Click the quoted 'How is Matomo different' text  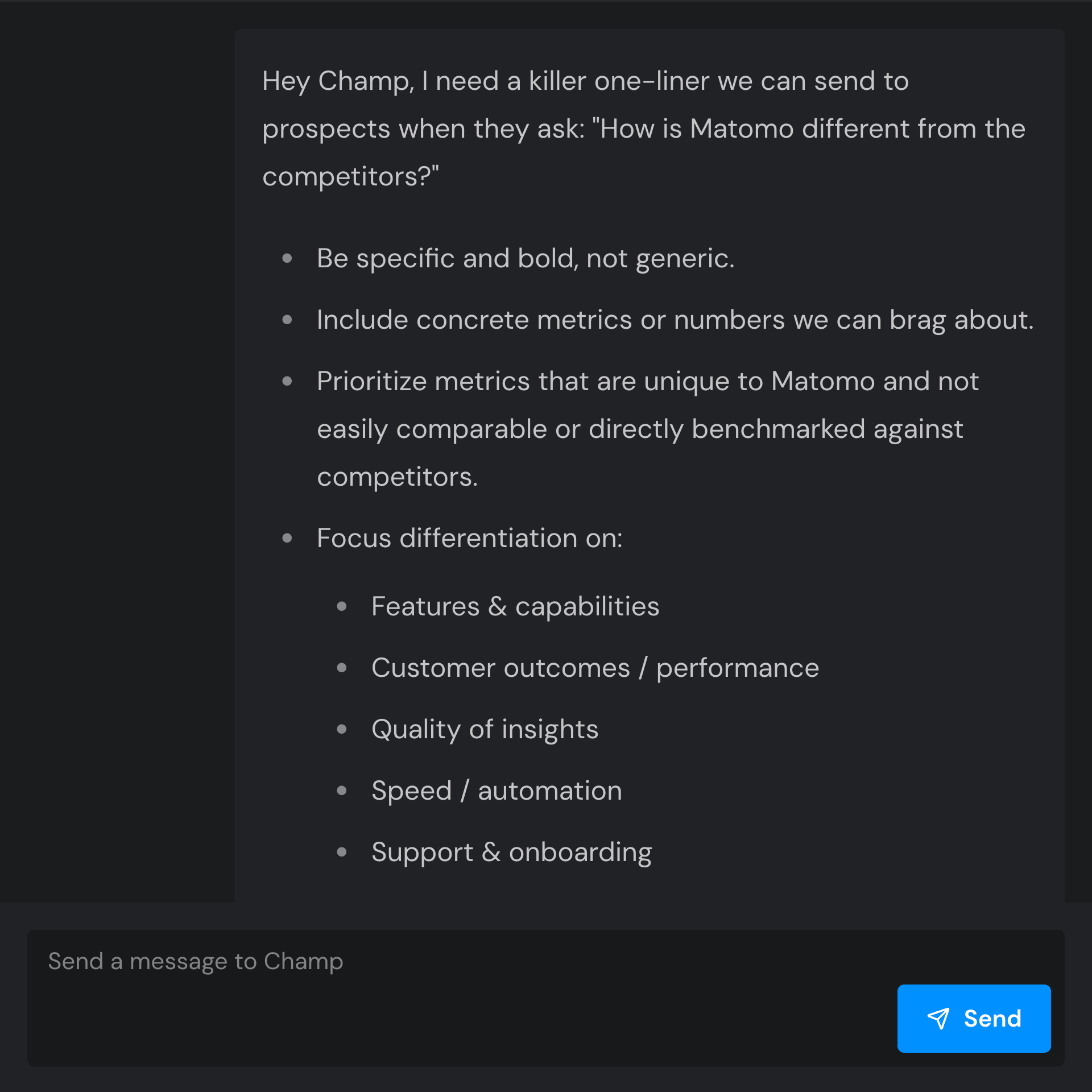(x=808, y=129)
